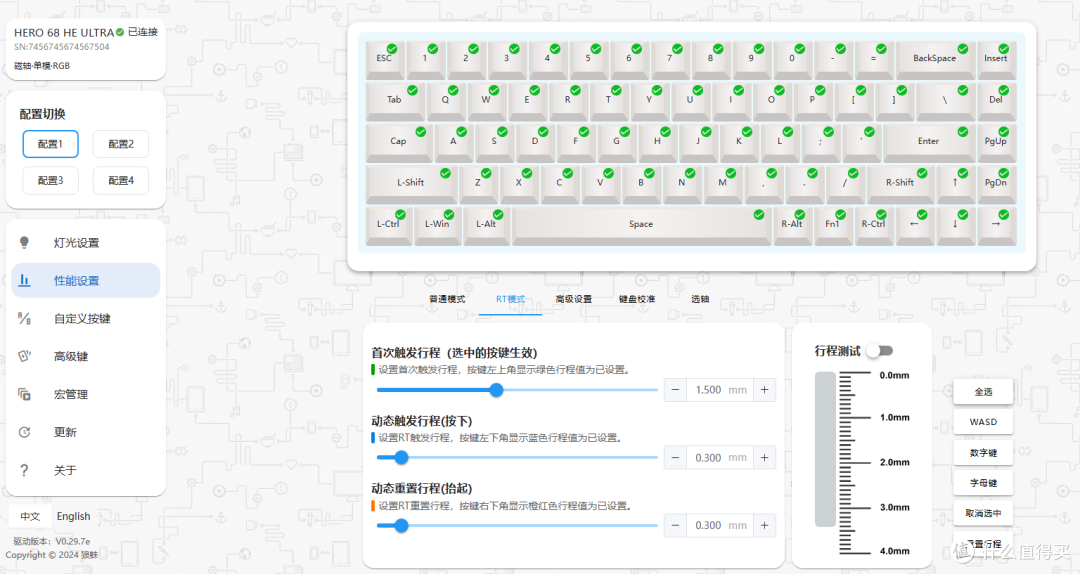Click the question mark icon beside 关于
Screen dimensions: 1080x574
(24, 470)
